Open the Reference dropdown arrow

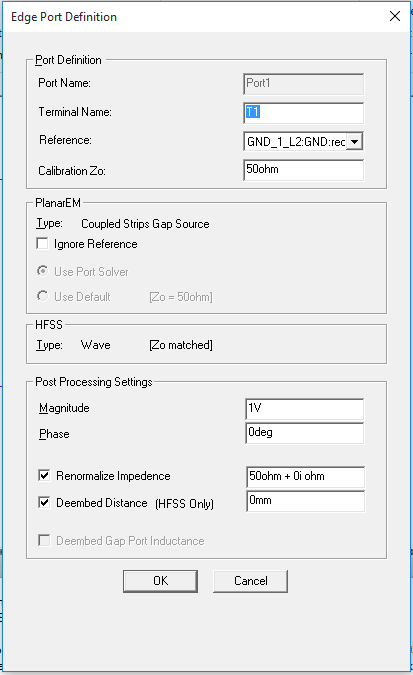coord(355,142)
